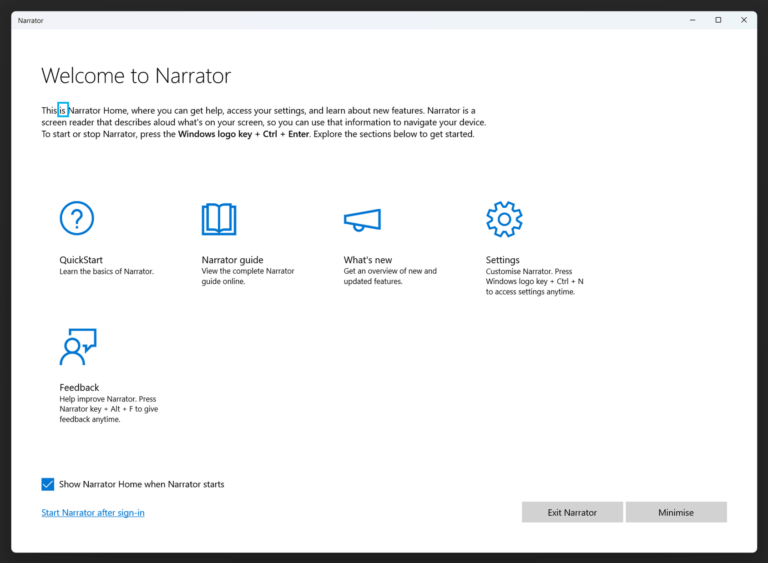Click the Feedback person with speech bubble icon
This screenshot has width=768, height=563.
pyautogui.click(x=78, y=346)
